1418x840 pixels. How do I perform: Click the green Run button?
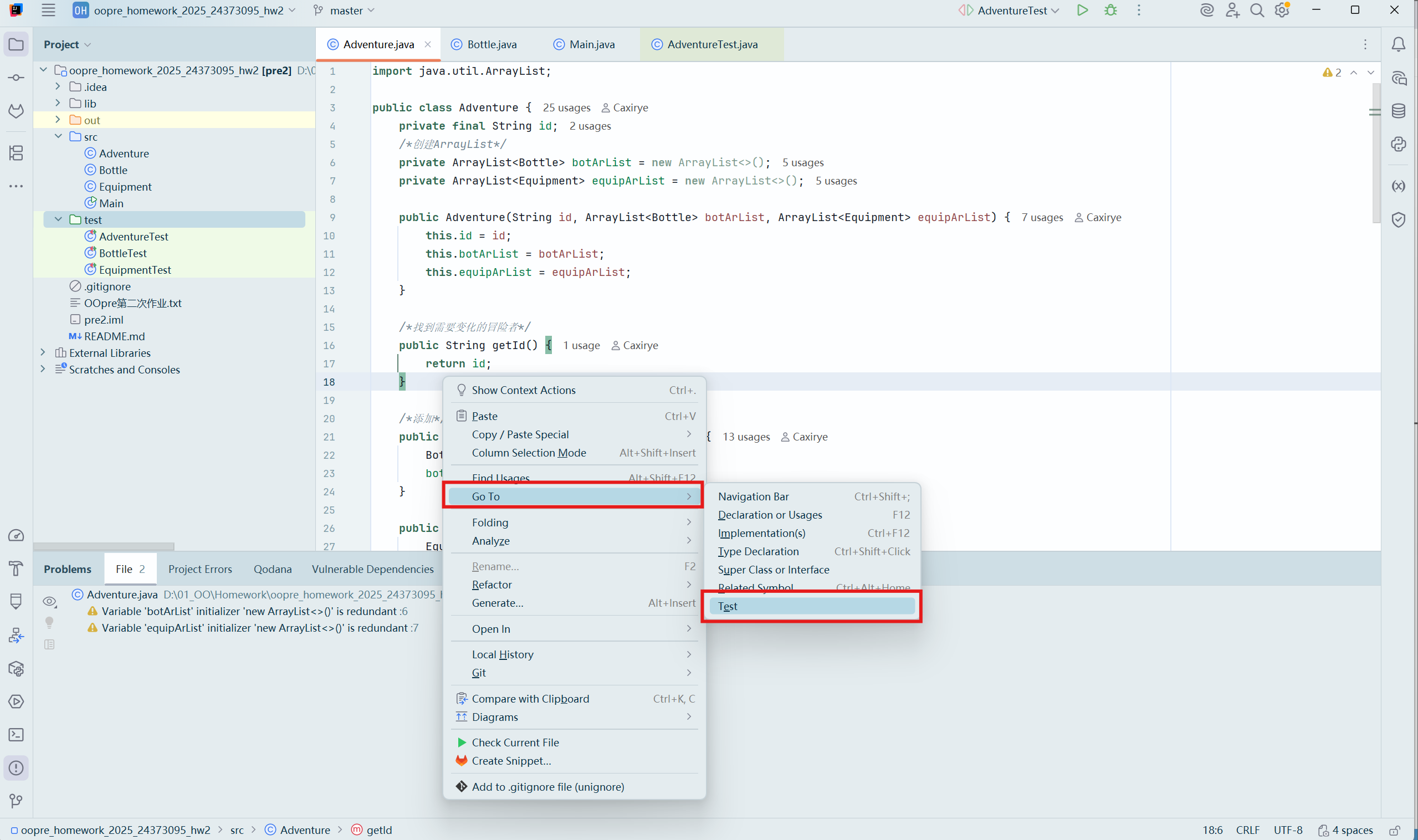[1082, 10]
